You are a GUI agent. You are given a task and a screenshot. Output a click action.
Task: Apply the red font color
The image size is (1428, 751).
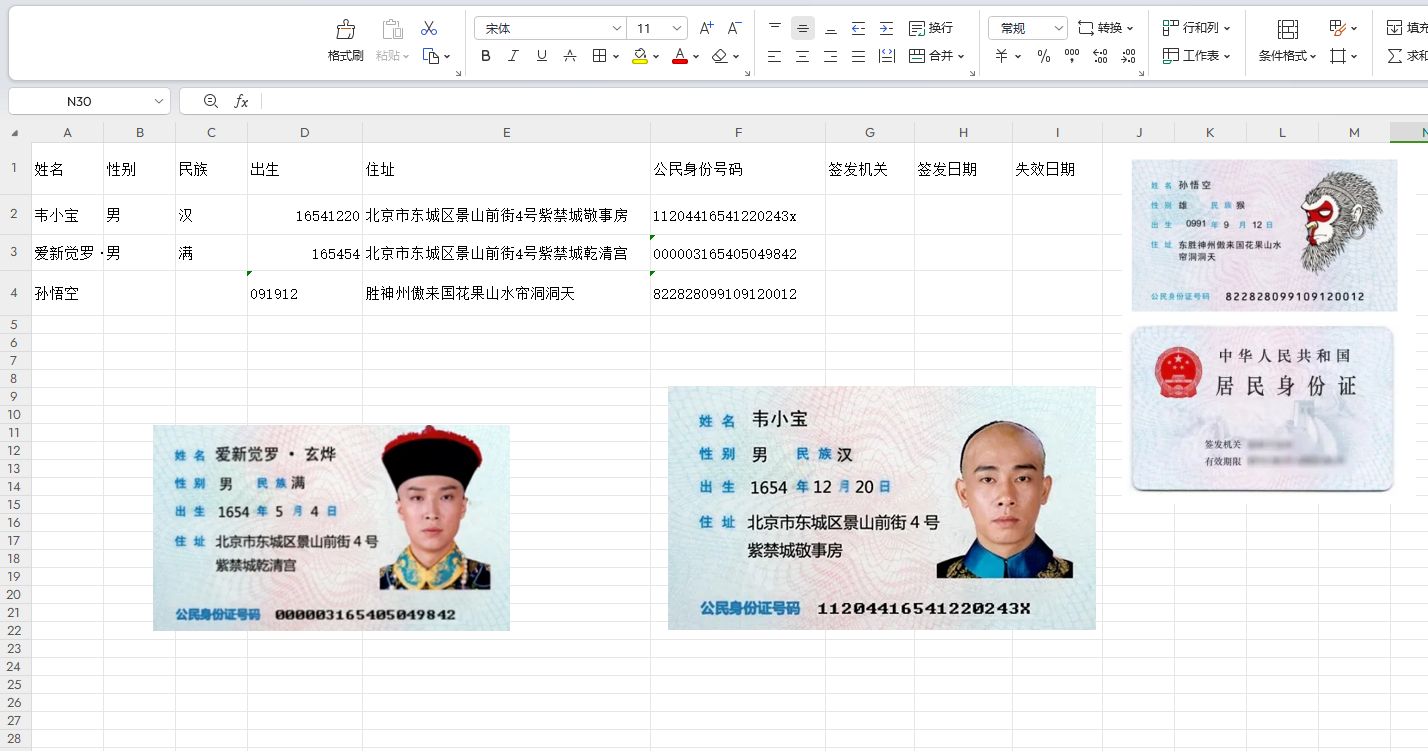coord(680,56)
